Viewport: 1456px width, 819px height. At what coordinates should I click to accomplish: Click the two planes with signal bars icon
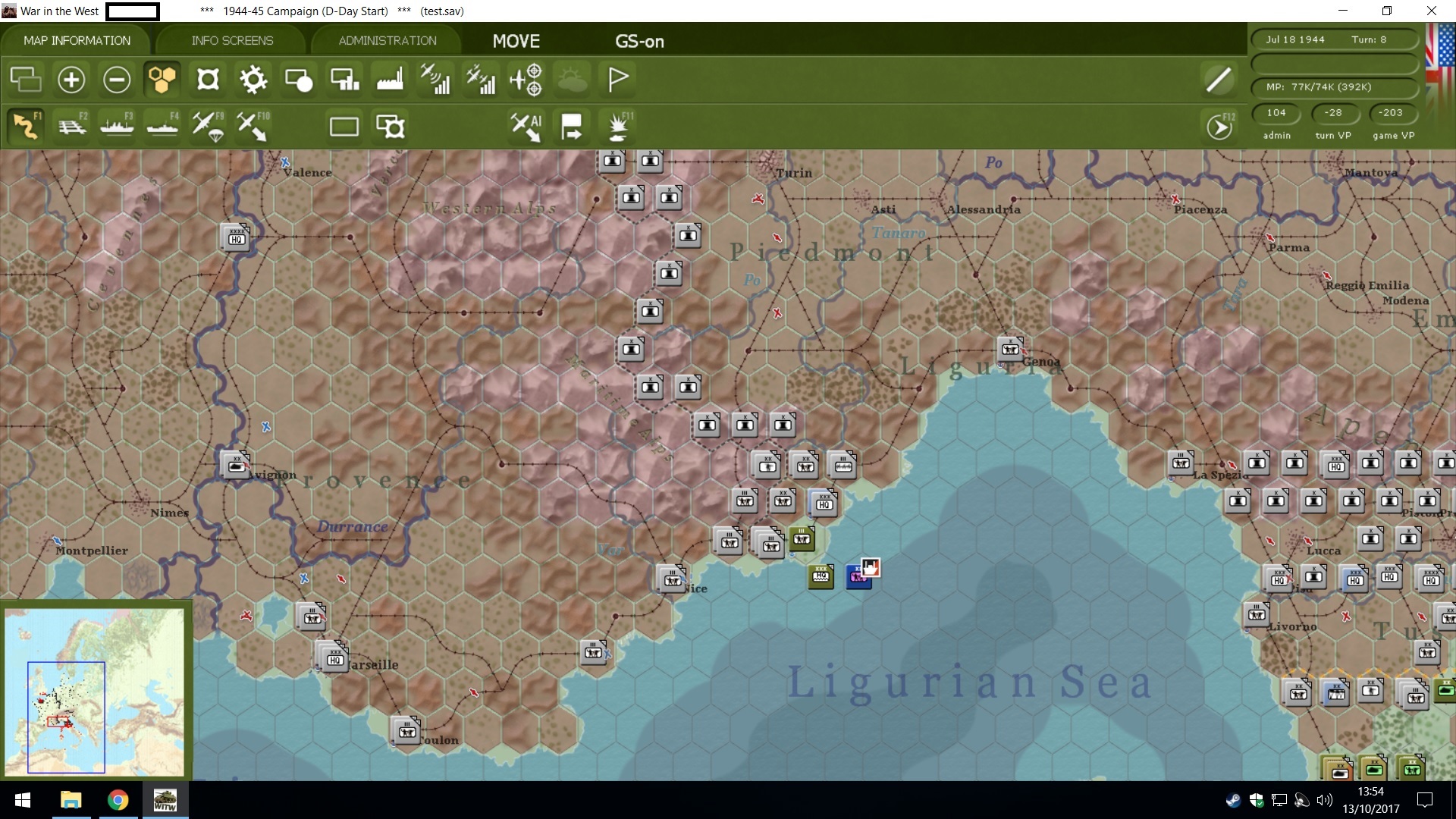point(481,80)
